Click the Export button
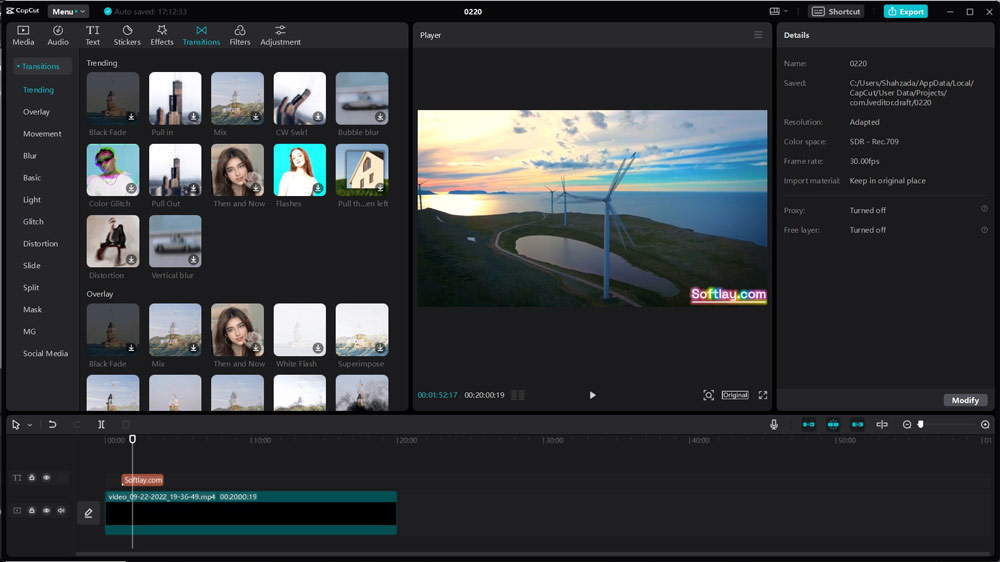 click(906, 11)
